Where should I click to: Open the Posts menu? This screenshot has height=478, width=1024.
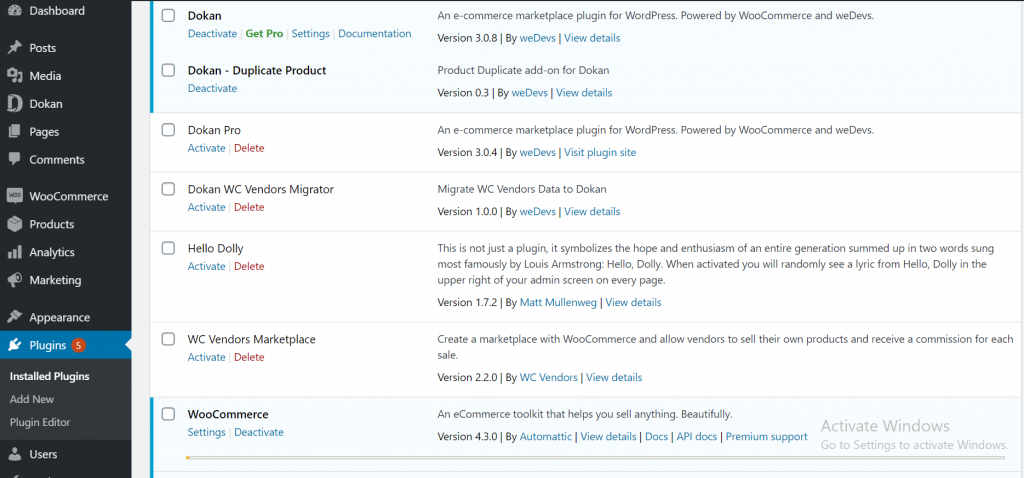[42, 48]
